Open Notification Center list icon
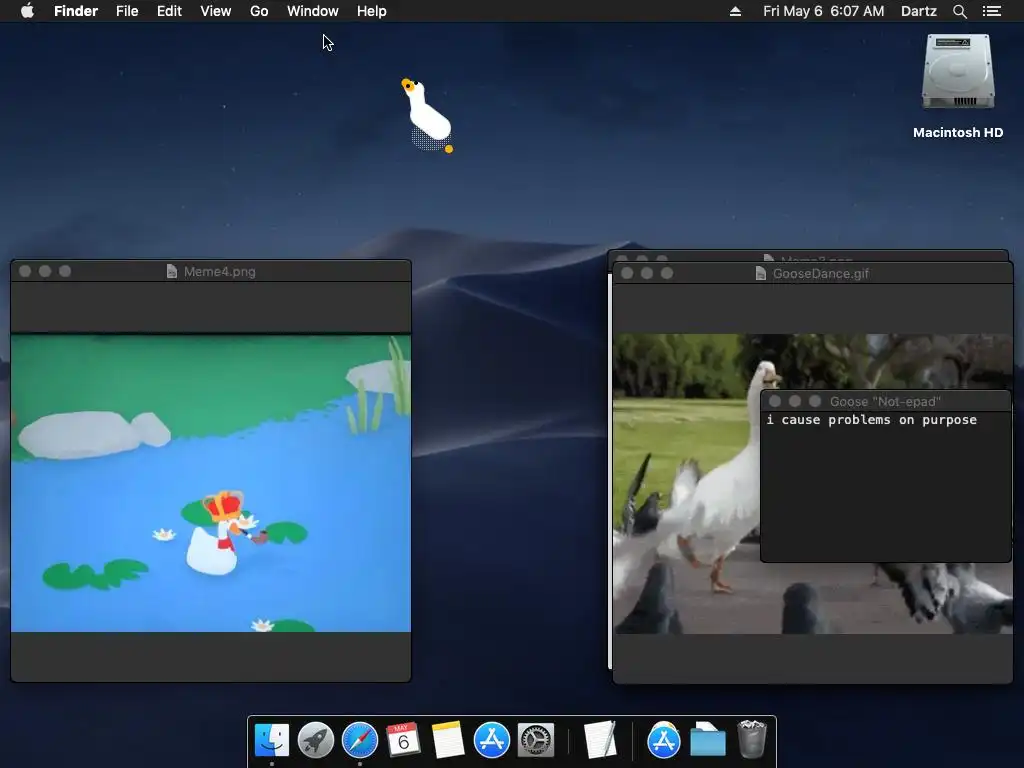 coord(992,11)
